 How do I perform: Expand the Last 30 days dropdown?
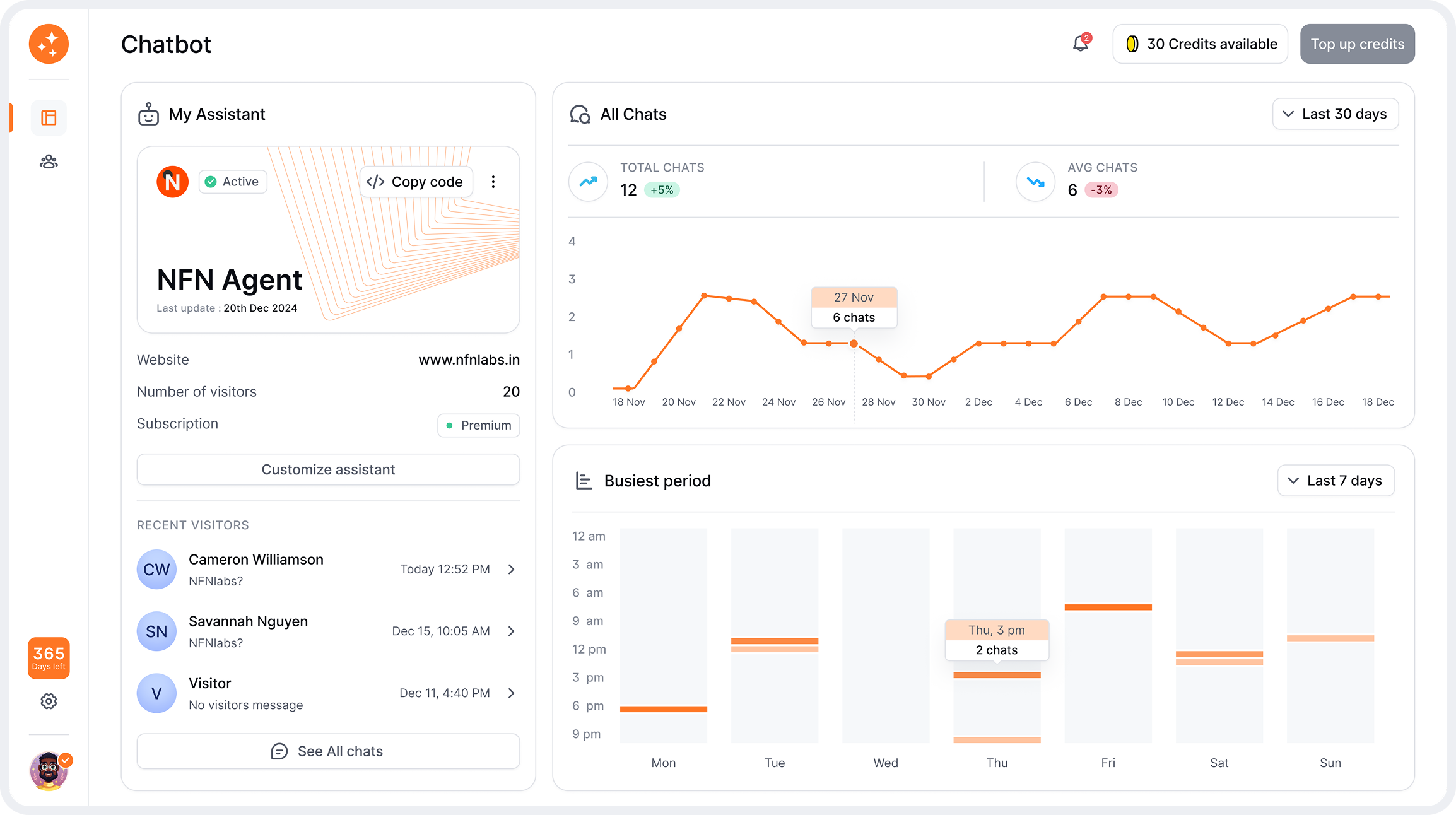point(1335,114)
